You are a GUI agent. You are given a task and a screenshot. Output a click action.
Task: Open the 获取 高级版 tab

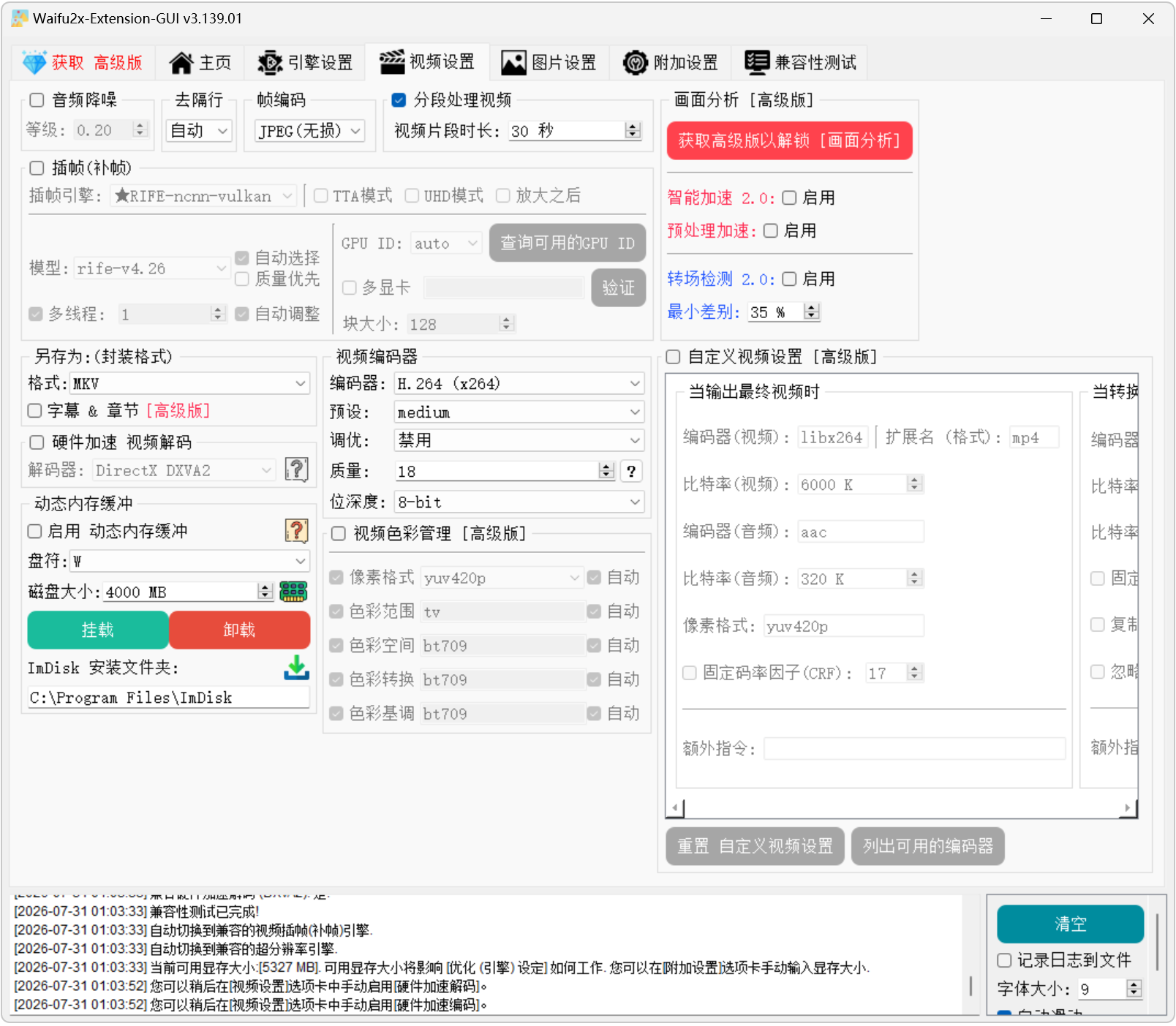(82, 62)
